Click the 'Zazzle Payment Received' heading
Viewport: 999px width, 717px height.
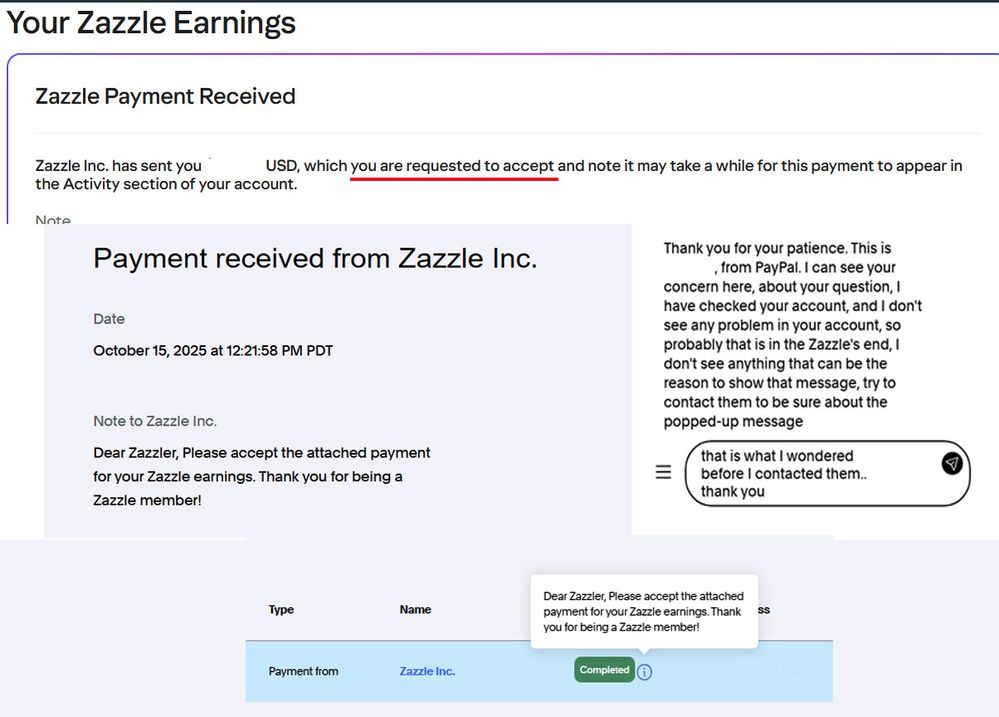165,97
